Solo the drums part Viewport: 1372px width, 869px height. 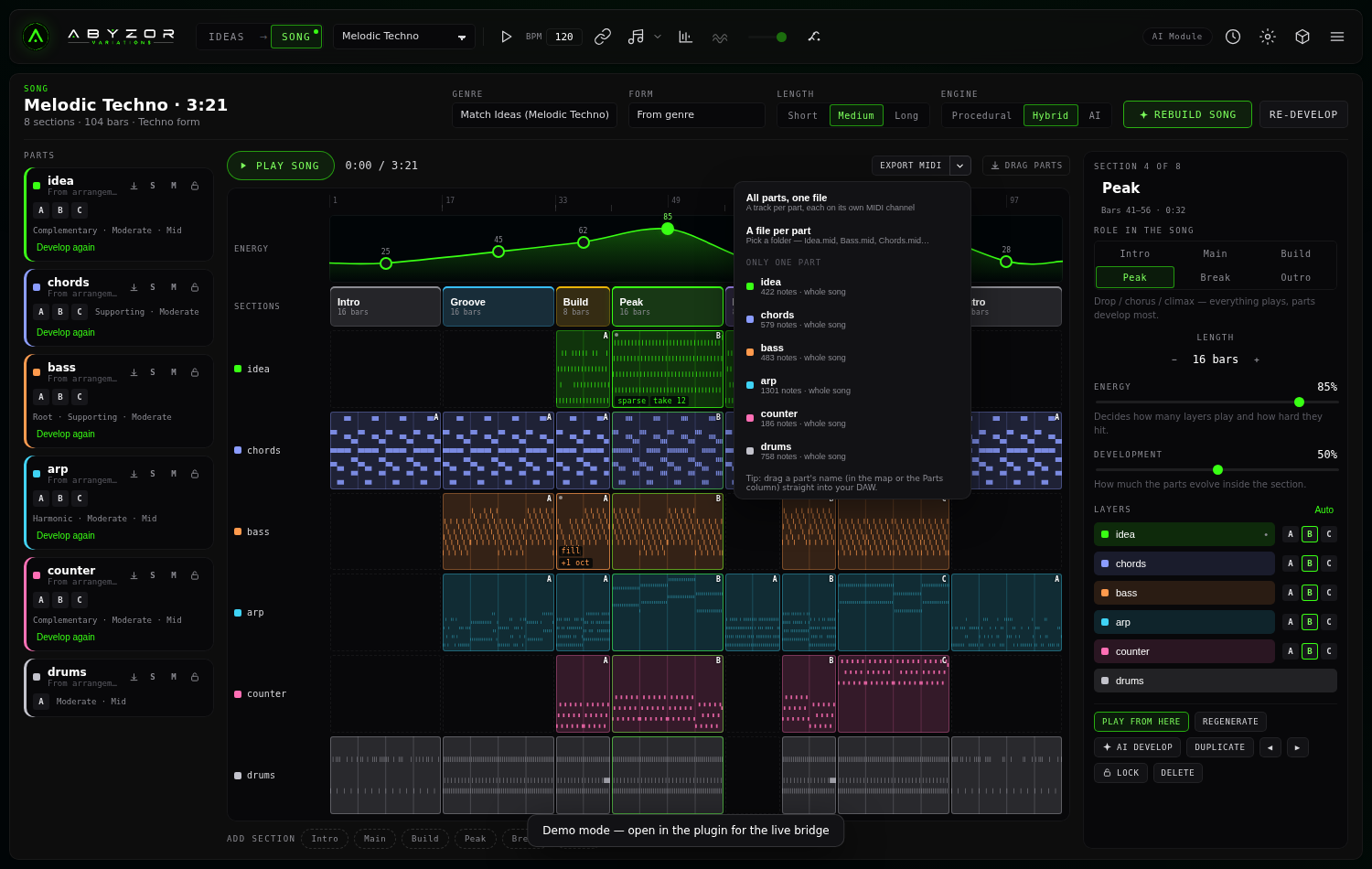coord(153,677)
